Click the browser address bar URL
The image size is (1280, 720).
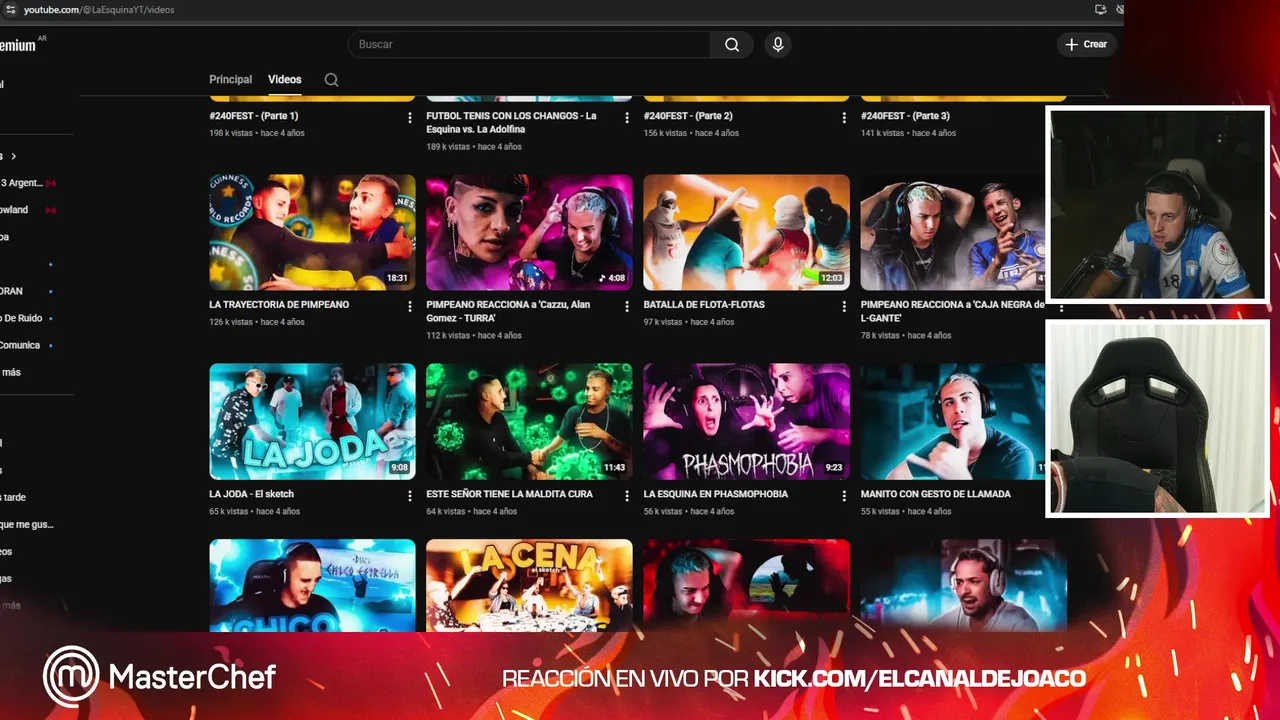(99, 9)
